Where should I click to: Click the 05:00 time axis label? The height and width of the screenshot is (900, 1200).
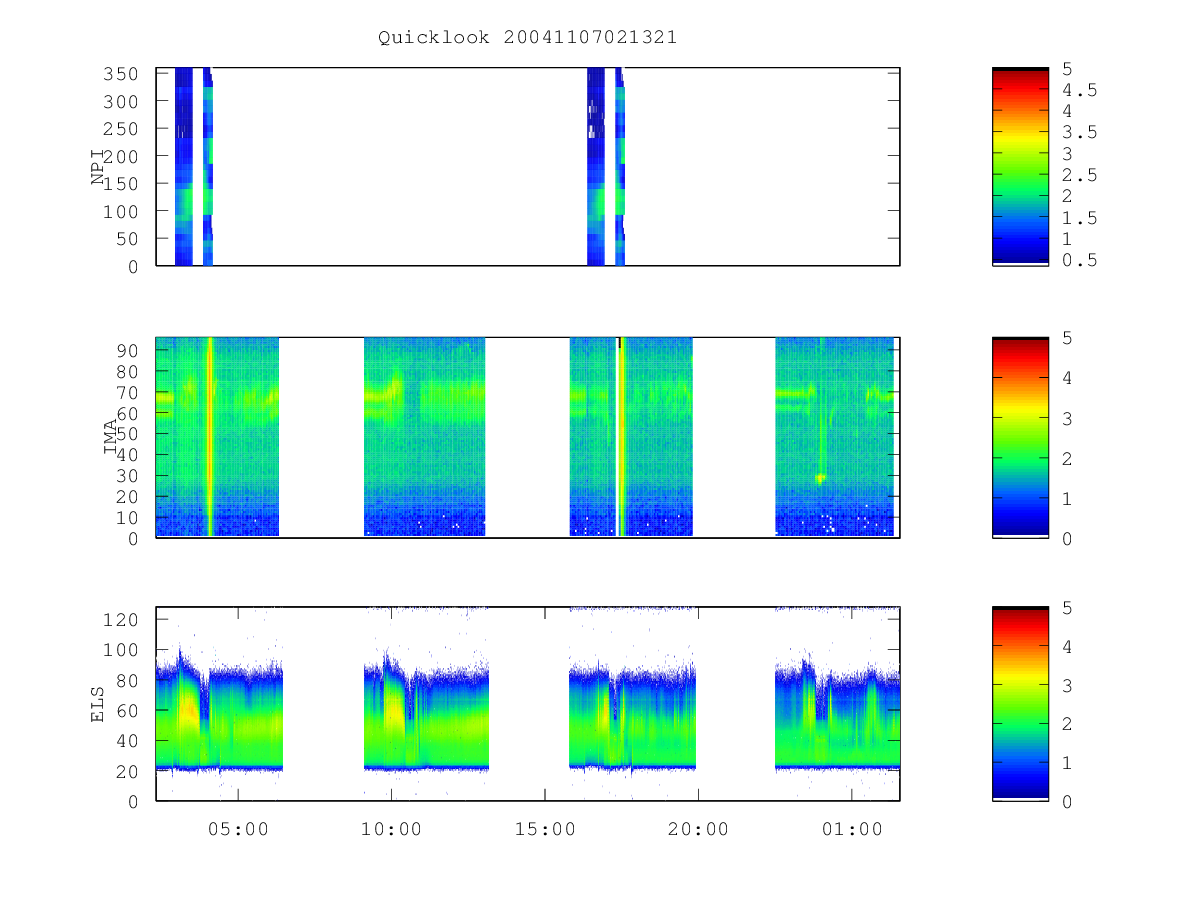(237, 829)
